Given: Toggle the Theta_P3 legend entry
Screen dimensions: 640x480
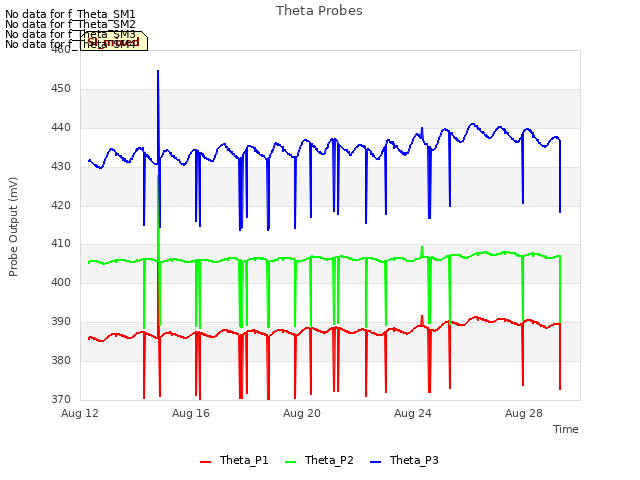Looking at the screenshot, I should (404, 460).
